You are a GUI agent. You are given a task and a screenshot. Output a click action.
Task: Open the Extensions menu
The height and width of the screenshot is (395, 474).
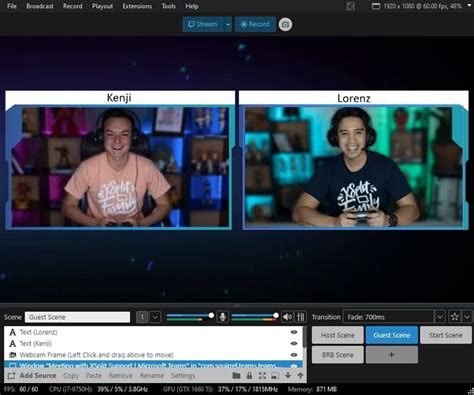coord(137,6)
